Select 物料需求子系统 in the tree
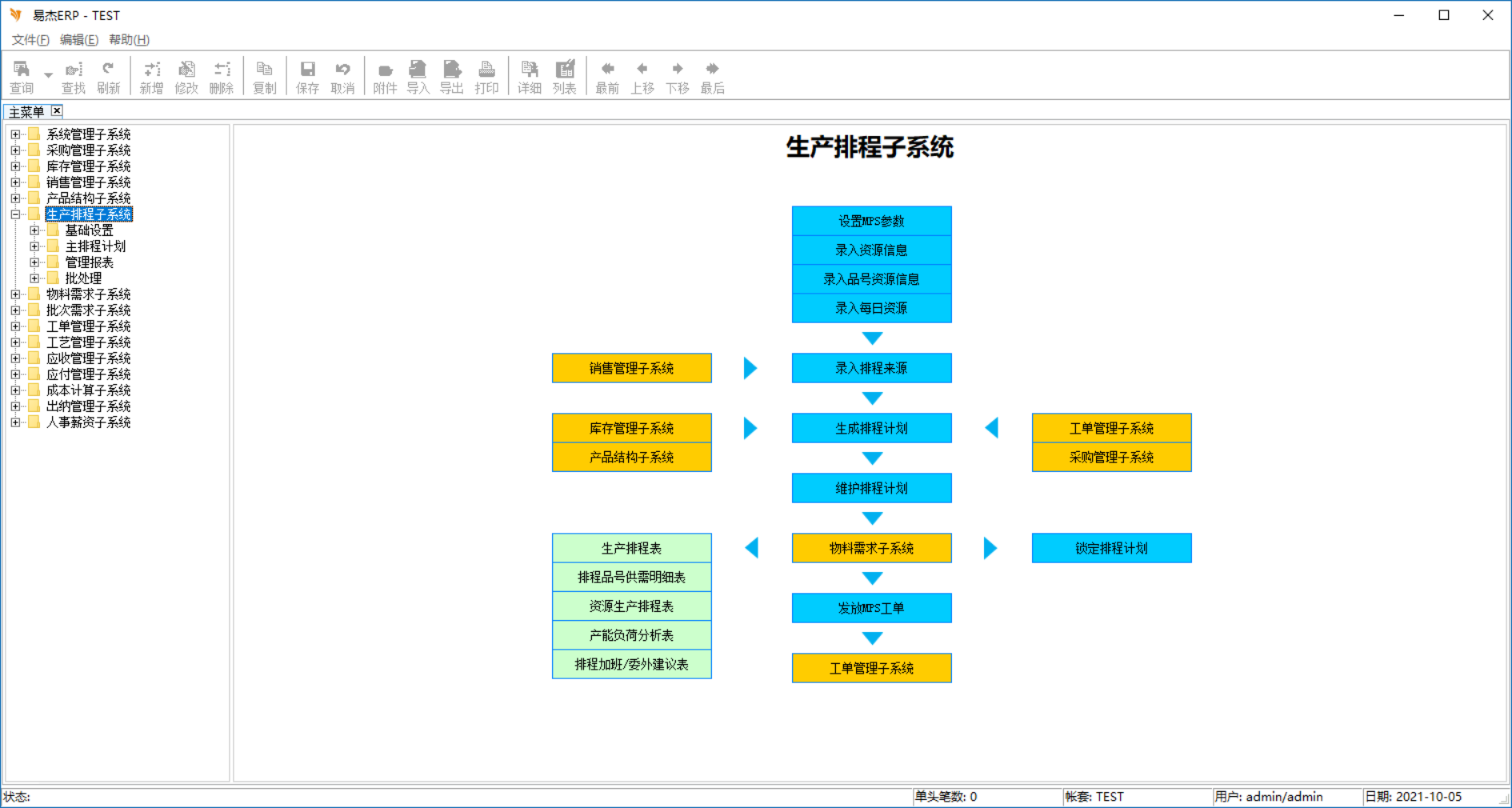The height and width of the screenshot is (808, 1512). 88,294
